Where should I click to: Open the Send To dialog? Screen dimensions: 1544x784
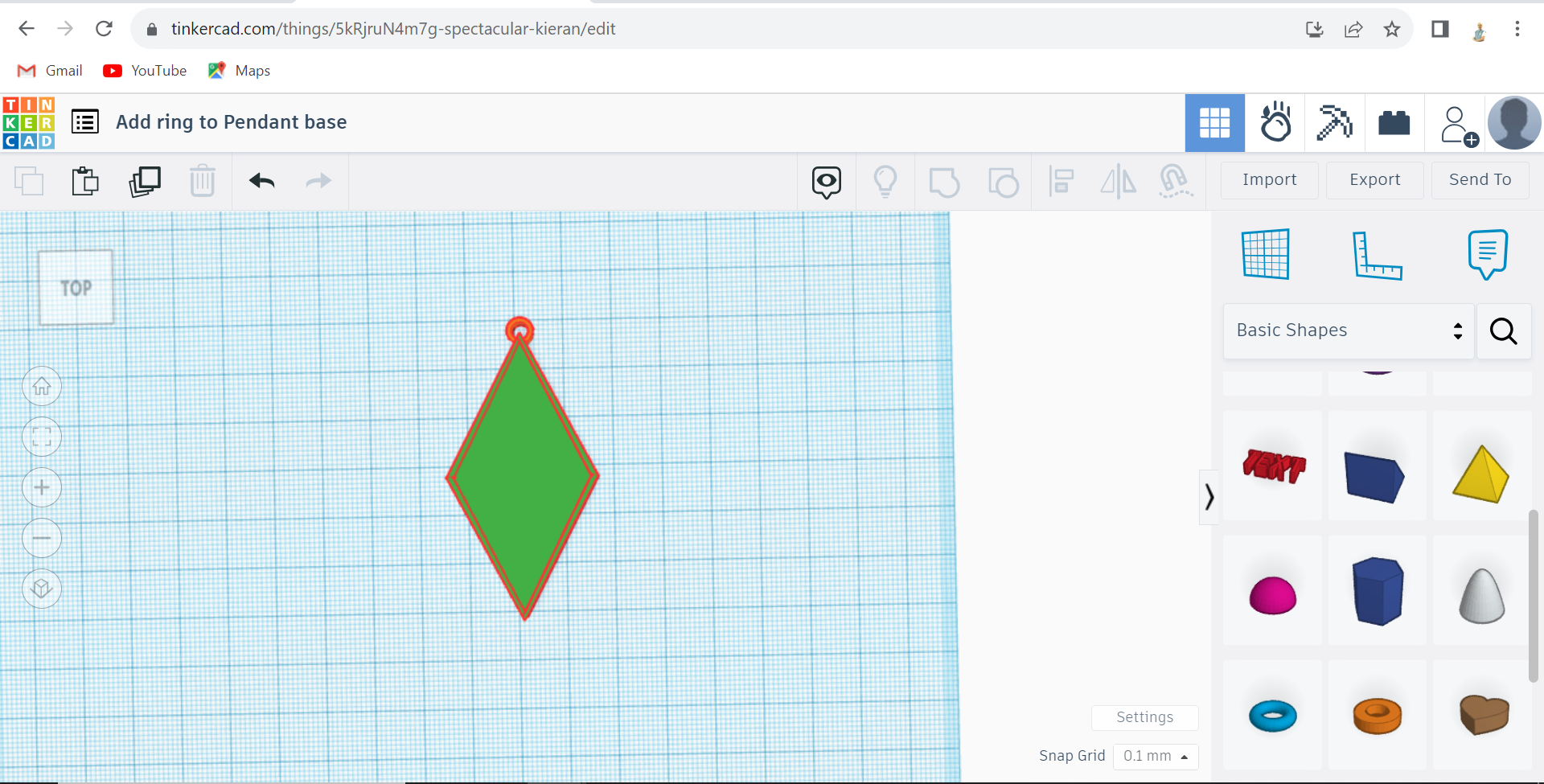click(1480, 180)
